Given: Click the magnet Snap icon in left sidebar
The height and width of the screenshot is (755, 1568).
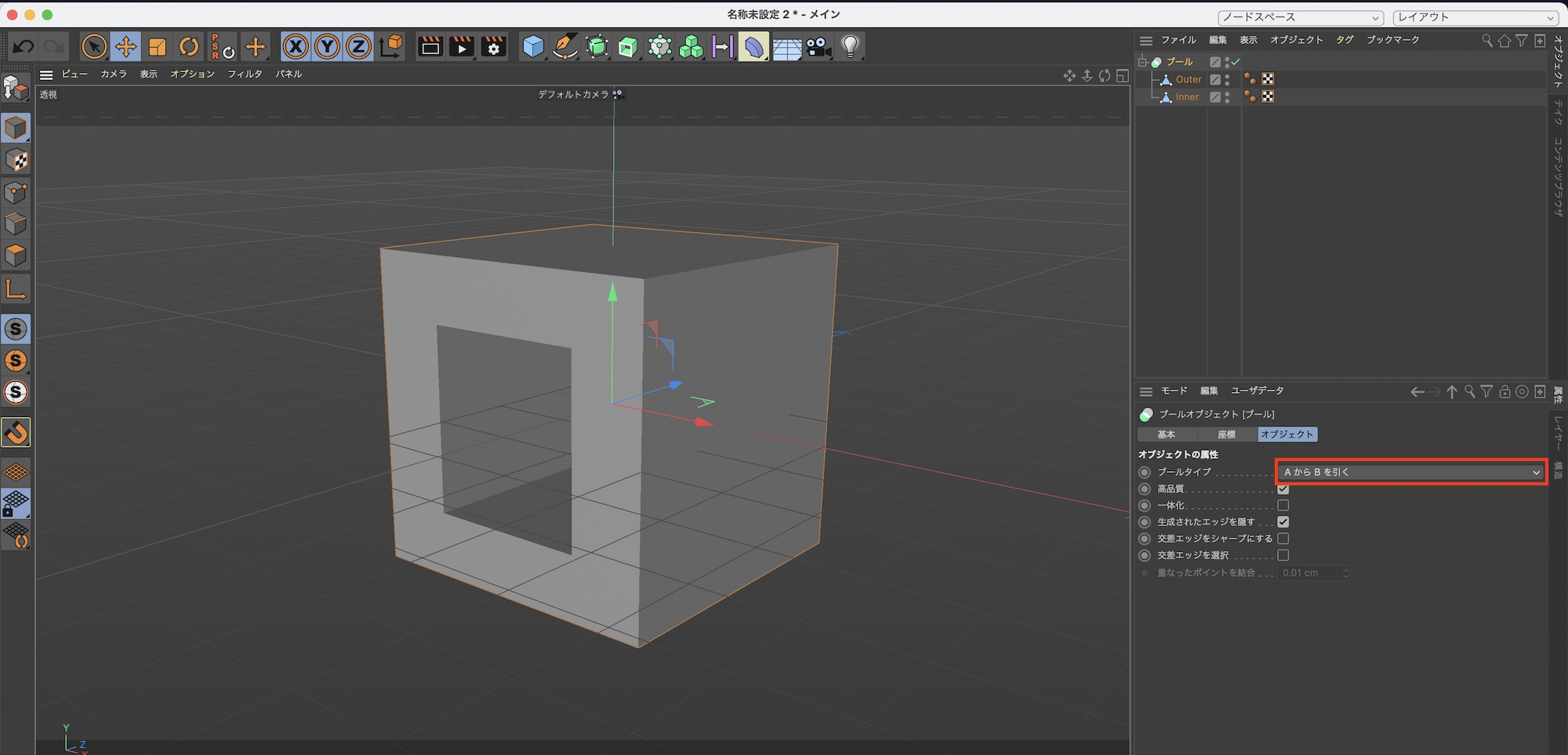Looking at the screenshot, I should tap(16, 432).
